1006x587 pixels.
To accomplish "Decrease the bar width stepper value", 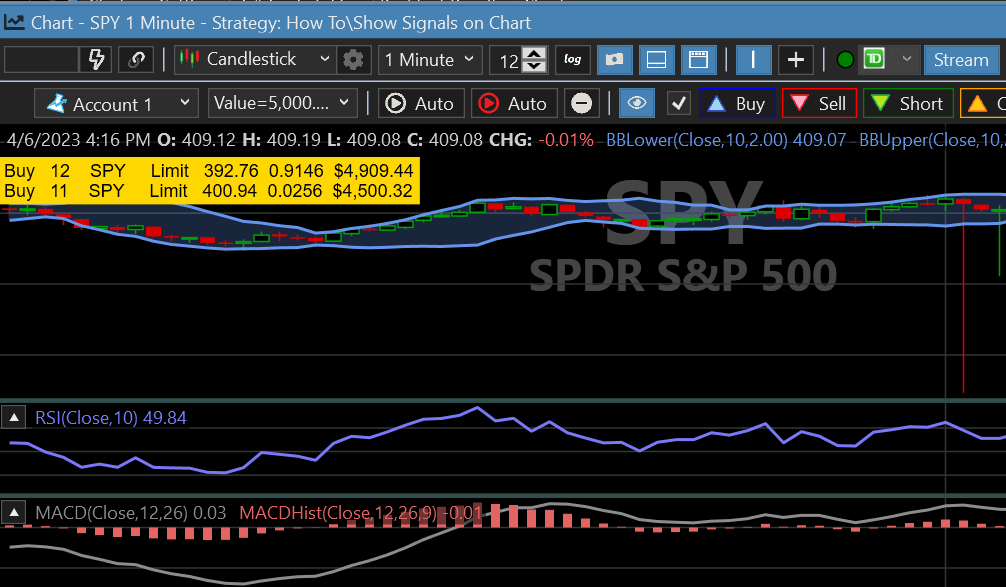I will (x=534, y=66).
